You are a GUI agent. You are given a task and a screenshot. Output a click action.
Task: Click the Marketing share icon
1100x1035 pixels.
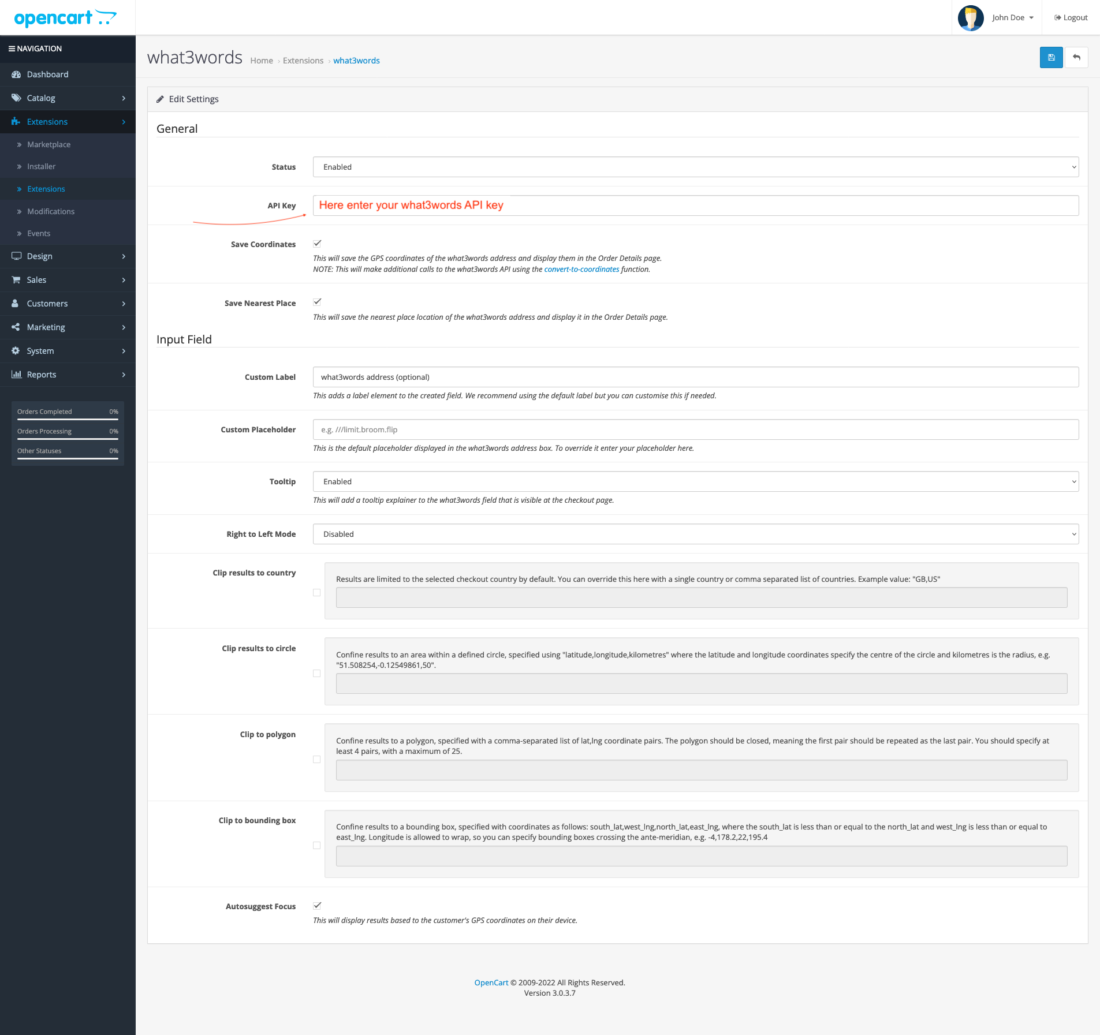tap(15, 327)
